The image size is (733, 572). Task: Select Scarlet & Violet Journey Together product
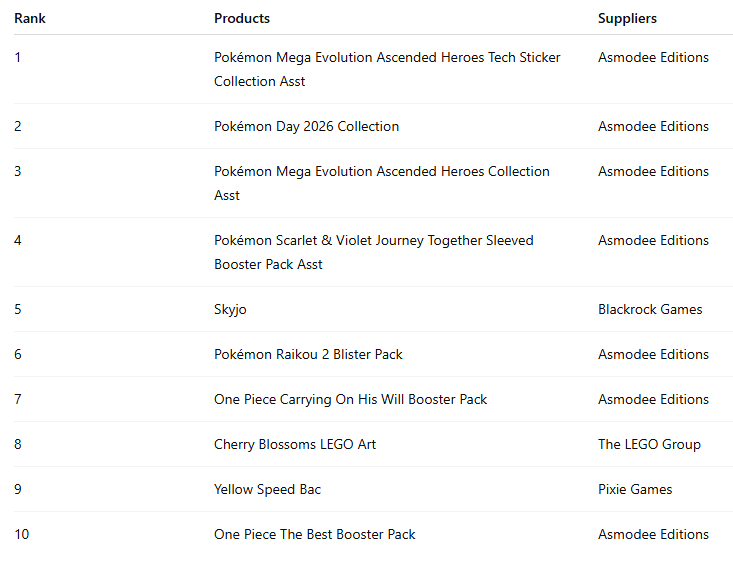[x=373, y=241]
